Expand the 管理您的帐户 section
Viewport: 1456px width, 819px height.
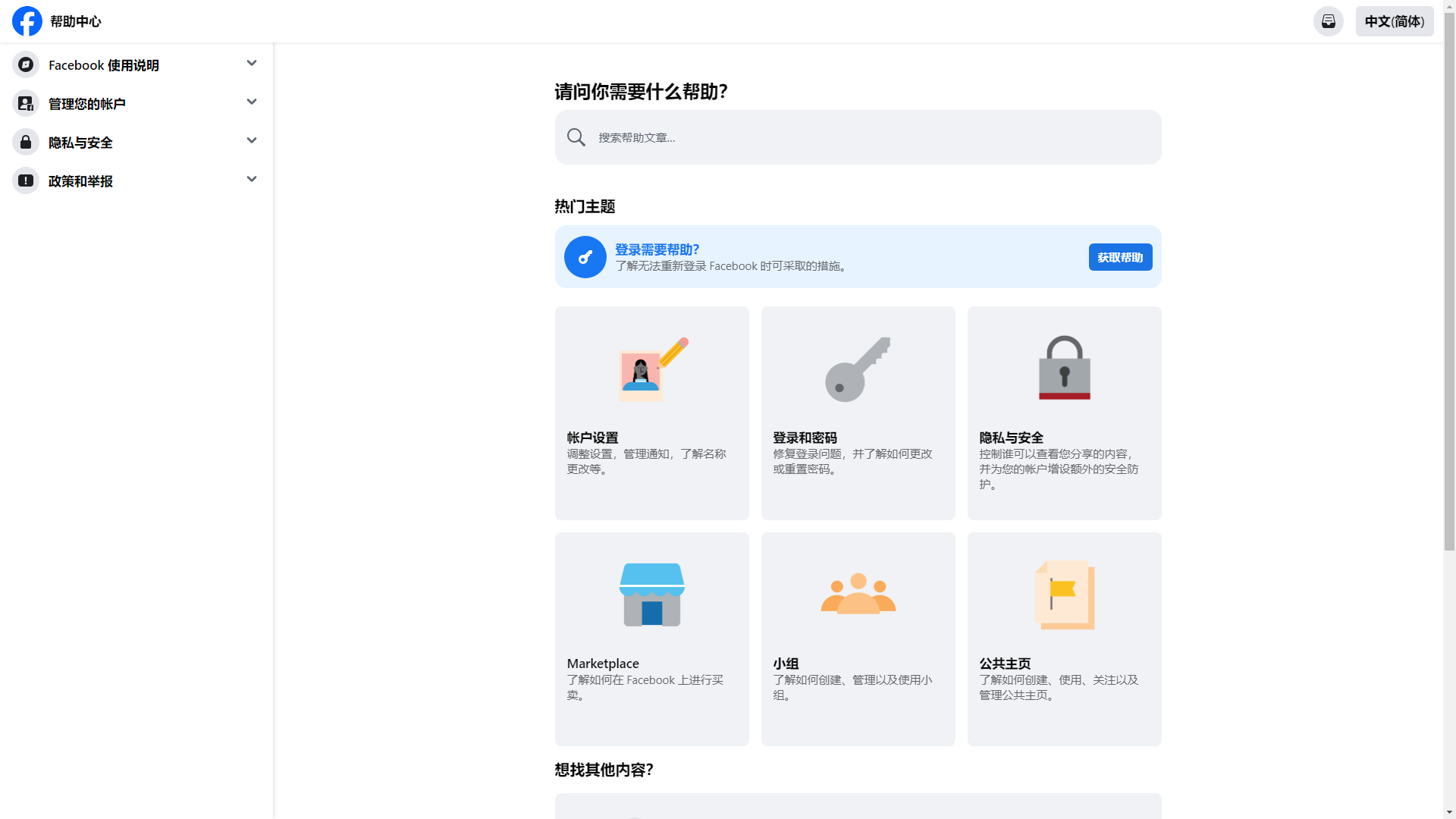[251, 102]
